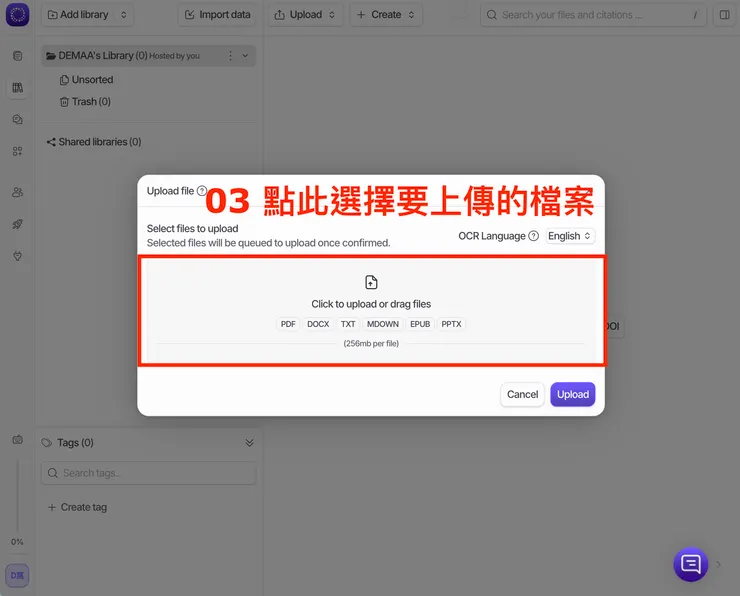This screenshot has width=740, height=596.
Task: Open the library books sidebar icon
Action: [17, 87]
